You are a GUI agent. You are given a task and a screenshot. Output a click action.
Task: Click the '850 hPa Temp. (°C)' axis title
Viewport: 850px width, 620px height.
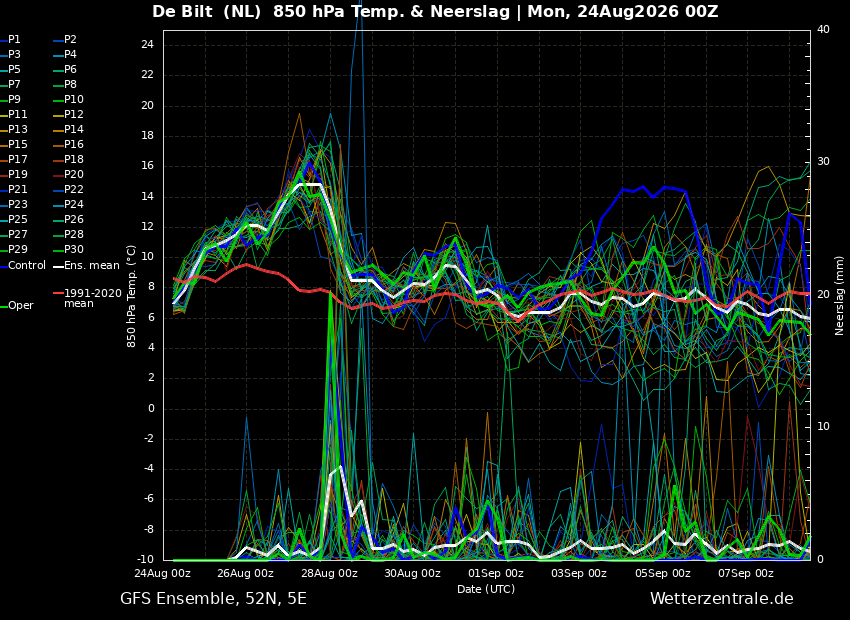click(x=132, y=296)
